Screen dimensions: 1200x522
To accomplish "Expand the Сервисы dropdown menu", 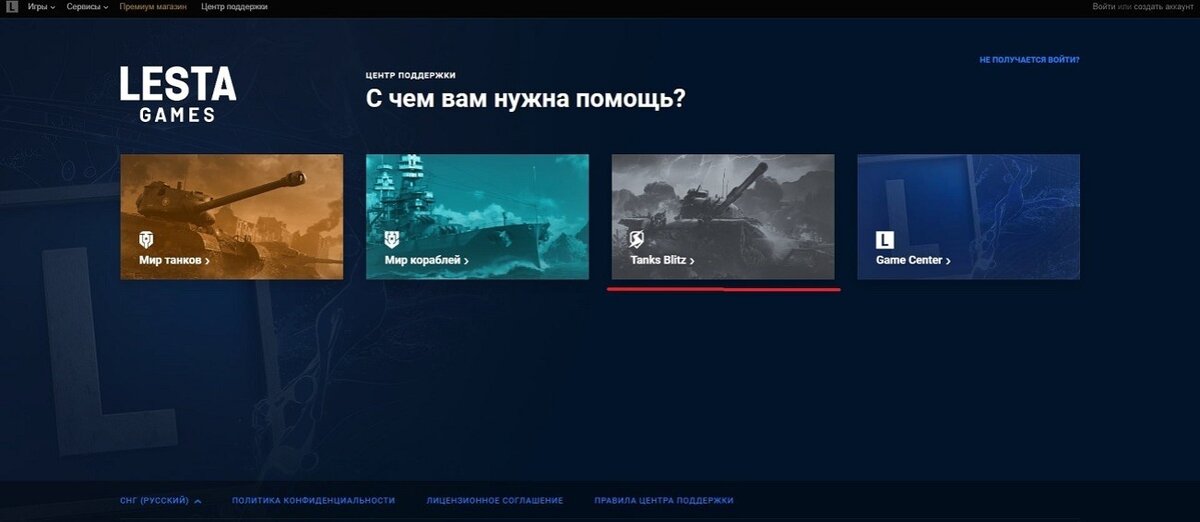I will point(87,7).
